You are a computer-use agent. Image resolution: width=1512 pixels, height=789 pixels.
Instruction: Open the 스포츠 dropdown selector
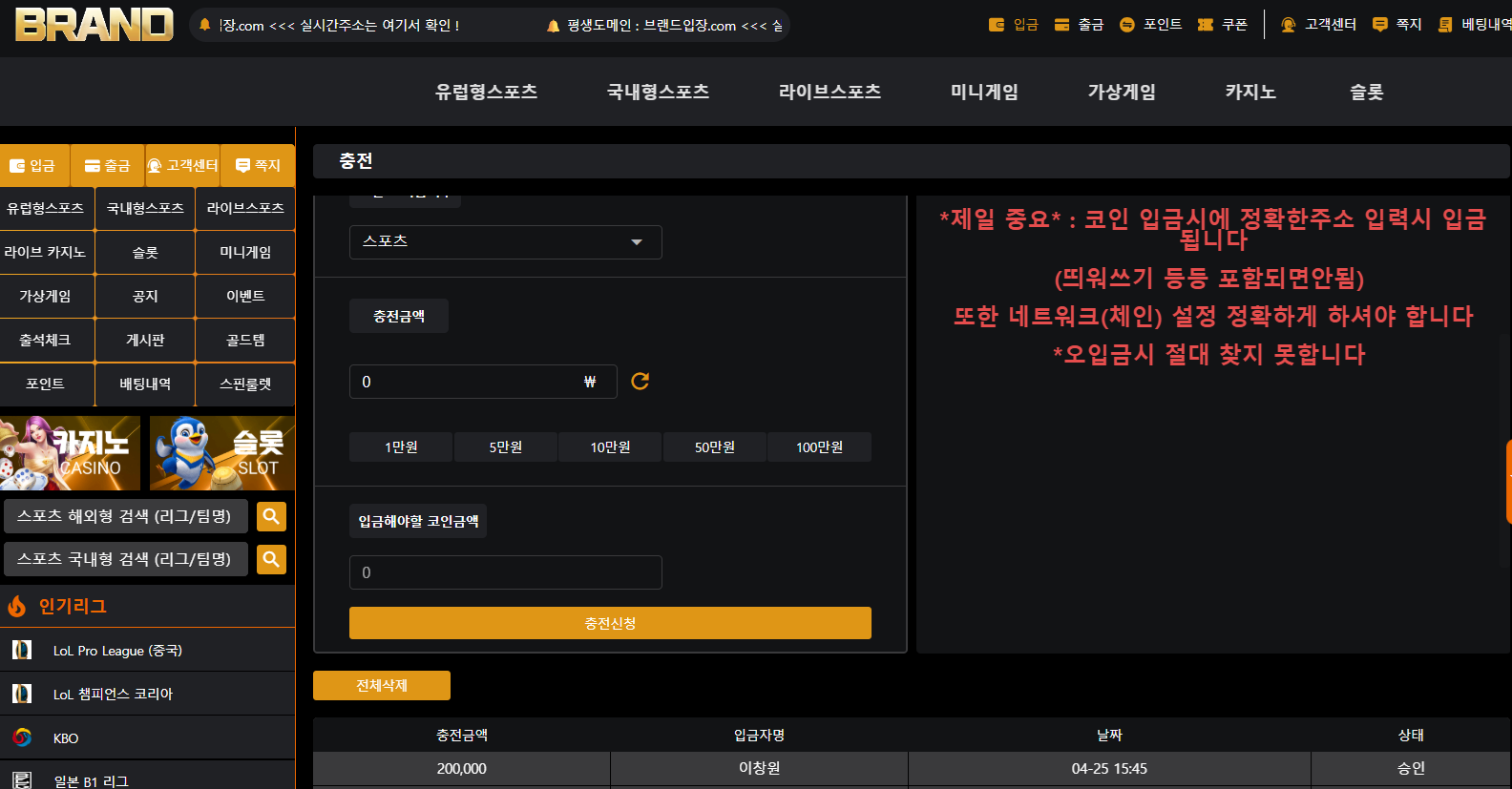506,241
